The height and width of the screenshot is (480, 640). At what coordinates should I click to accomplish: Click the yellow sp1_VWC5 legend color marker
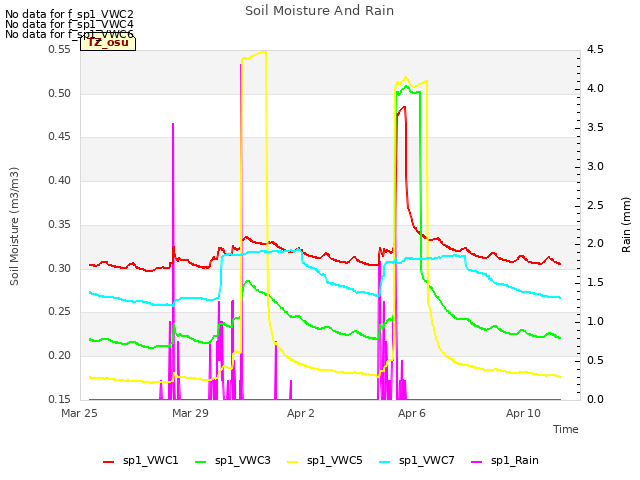coord(293,462)
